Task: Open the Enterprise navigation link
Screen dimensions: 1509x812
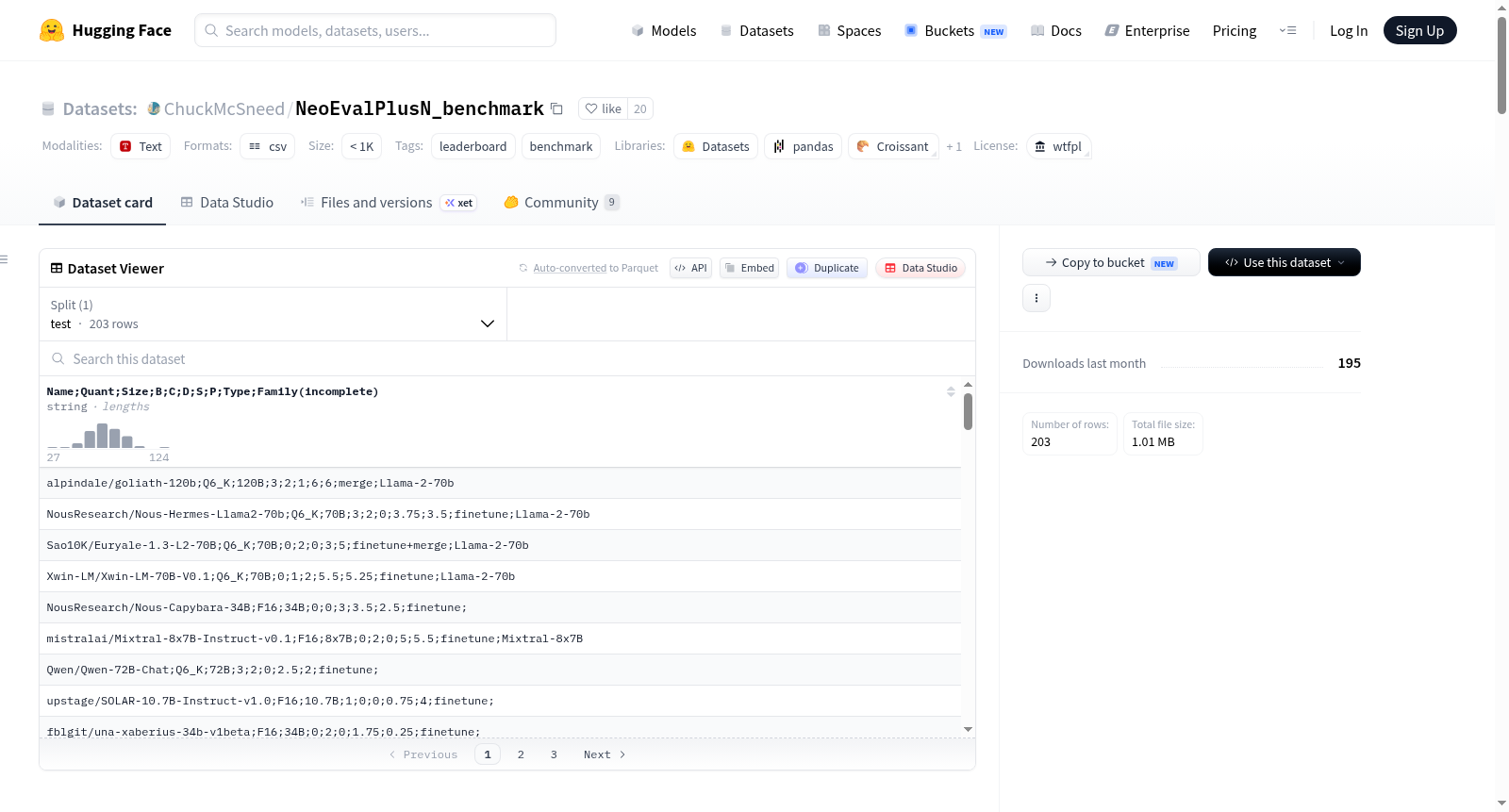Action: (1147, 31)
